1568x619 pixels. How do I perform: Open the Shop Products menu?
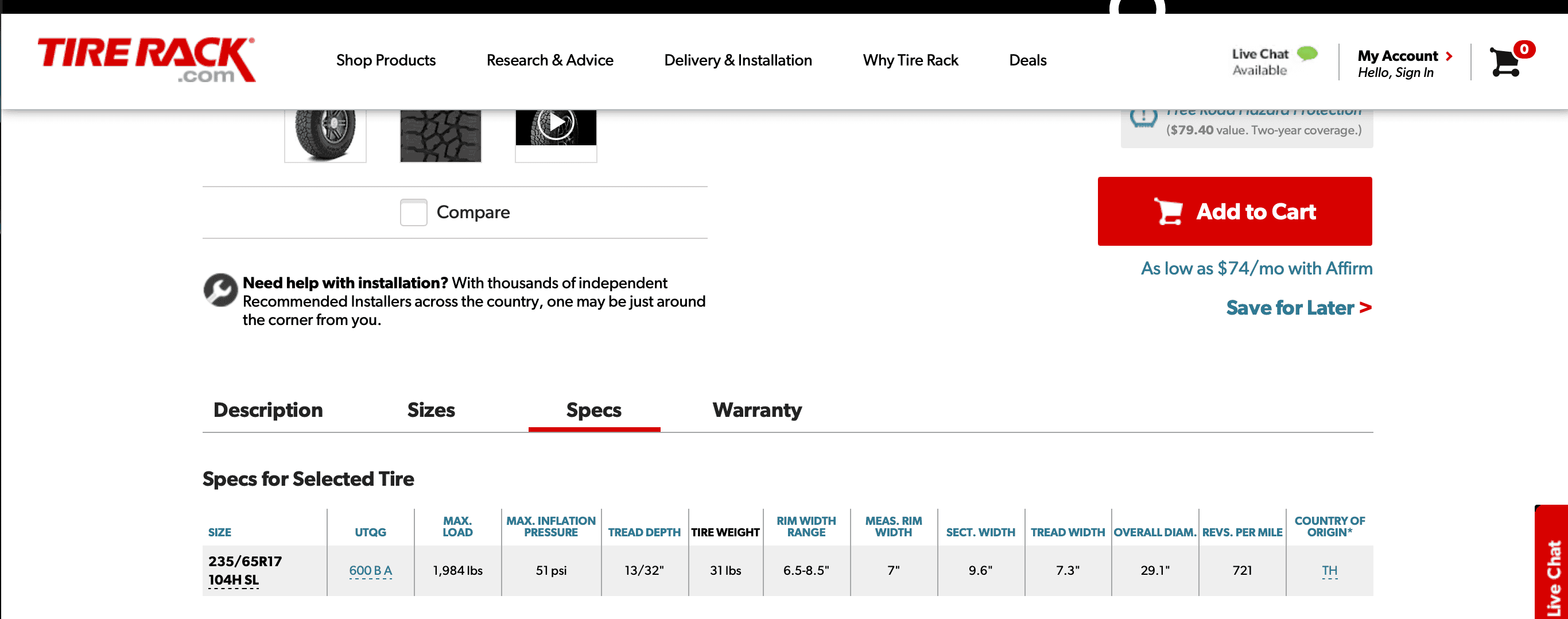click(386, 60)
